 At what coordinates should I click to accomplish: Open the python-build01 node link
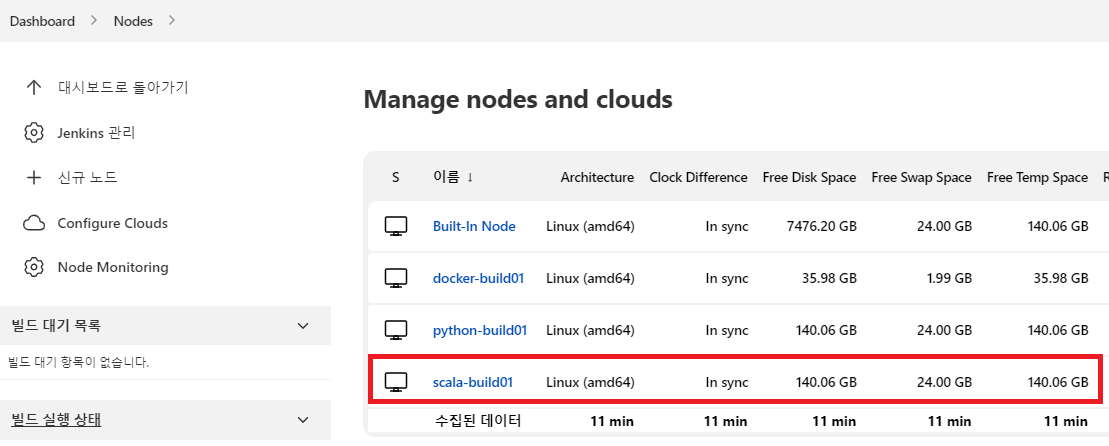pos(480,330)
